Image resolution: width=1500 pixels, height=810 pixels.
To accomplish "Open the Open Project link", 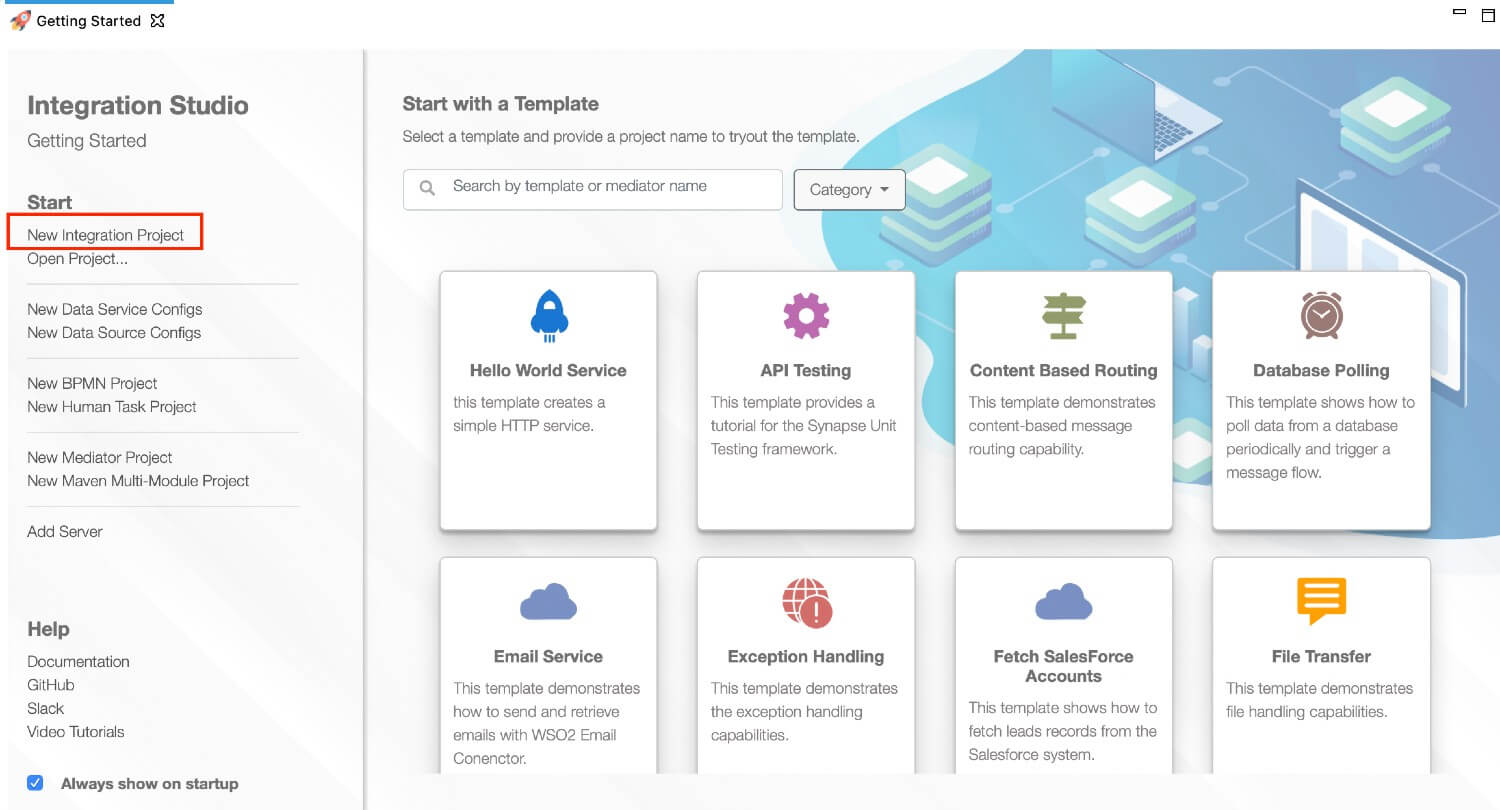I will click(x=77, y=259).
